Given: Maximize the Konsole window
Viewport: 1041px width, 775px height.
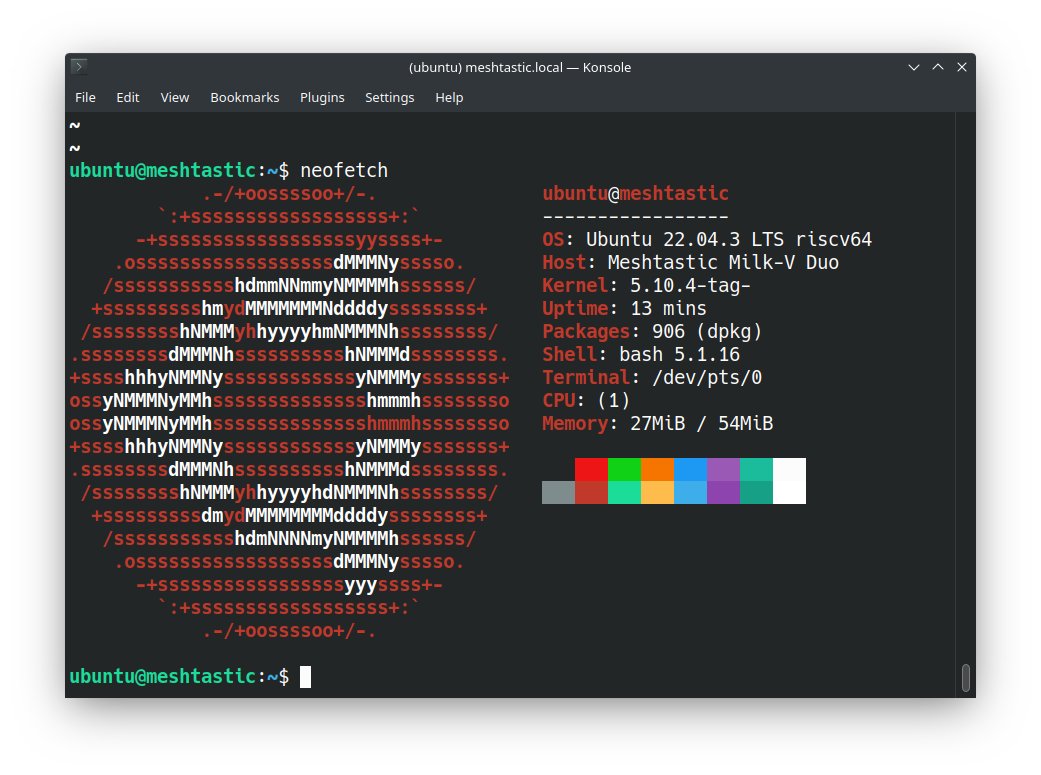Looking at the screenshot, I should (x=937, y=67).
